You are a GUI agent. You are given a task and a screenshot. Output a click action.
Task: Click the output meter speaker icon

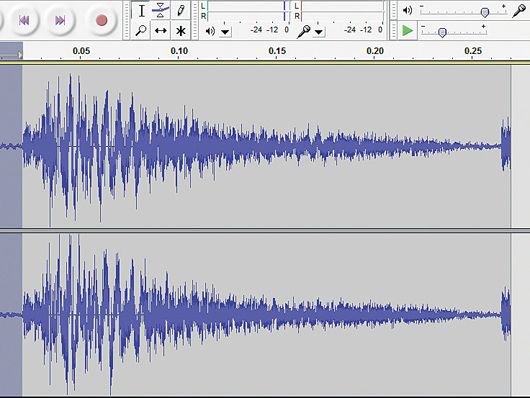click(210, 31)
